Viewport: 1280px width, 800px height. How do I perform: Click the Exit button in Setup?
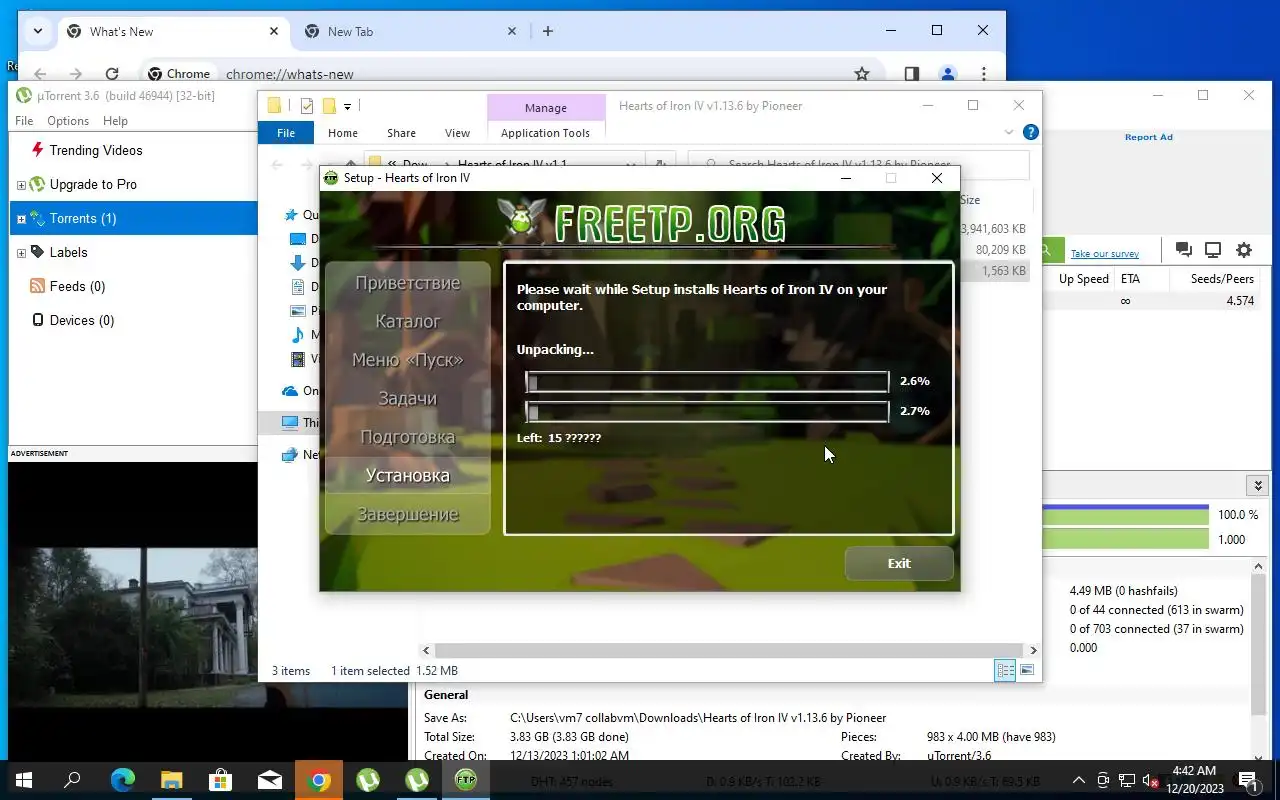click(899, 563)
